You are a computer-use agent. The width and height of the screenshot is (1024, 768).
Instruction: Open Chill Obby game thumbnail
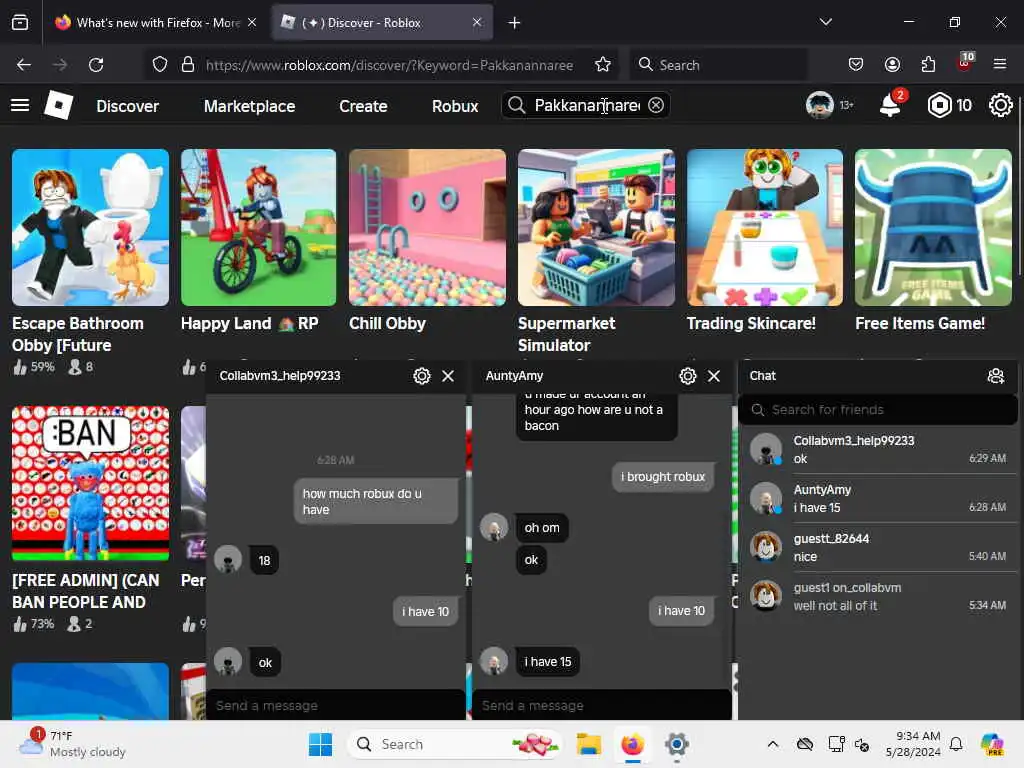coord(427,227)
